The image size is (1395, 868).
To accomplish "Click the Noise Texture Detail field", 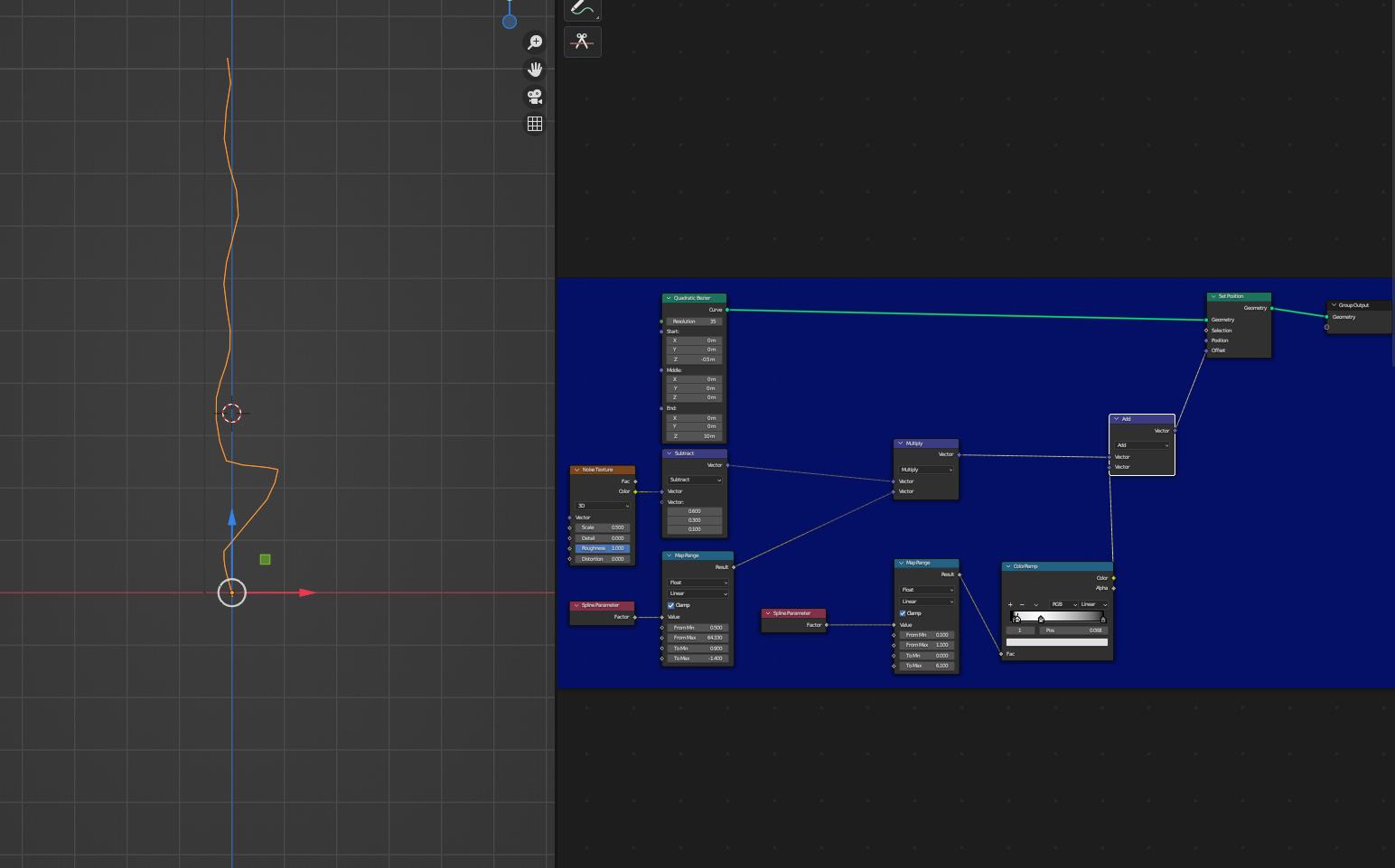I will click(603, 538).
